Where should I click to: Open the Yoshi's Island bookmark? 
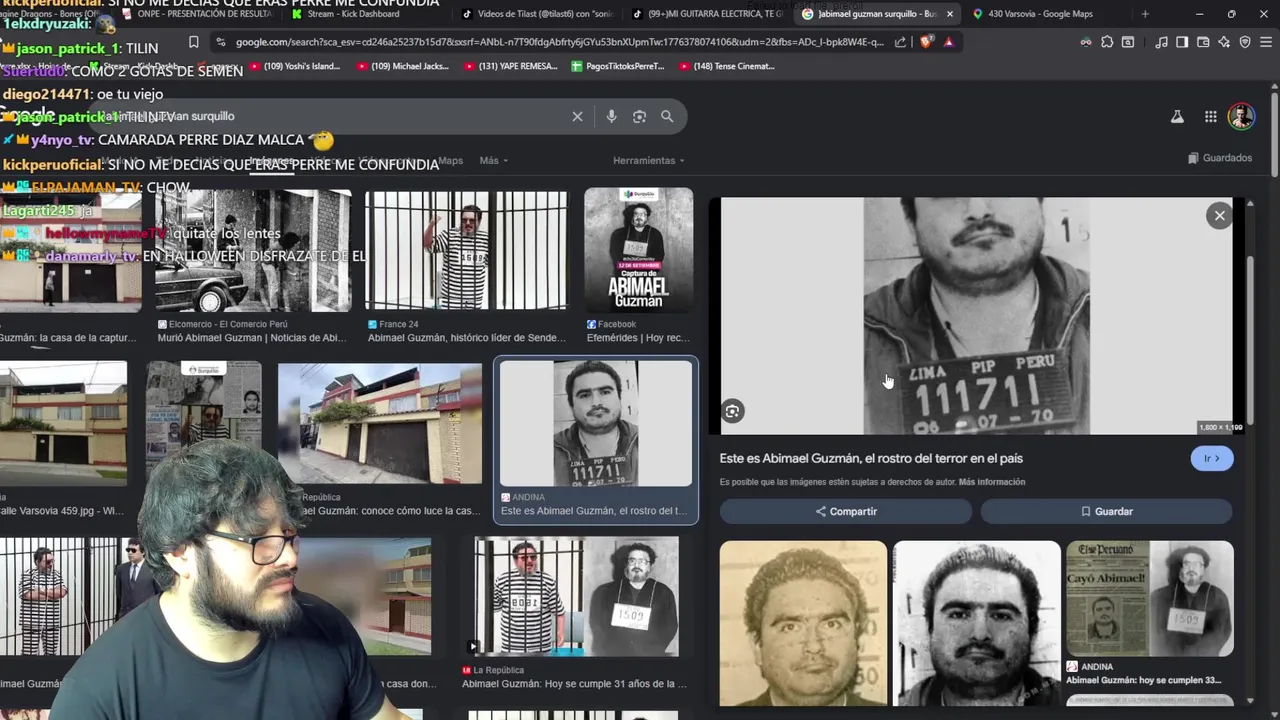pos(295,66)
